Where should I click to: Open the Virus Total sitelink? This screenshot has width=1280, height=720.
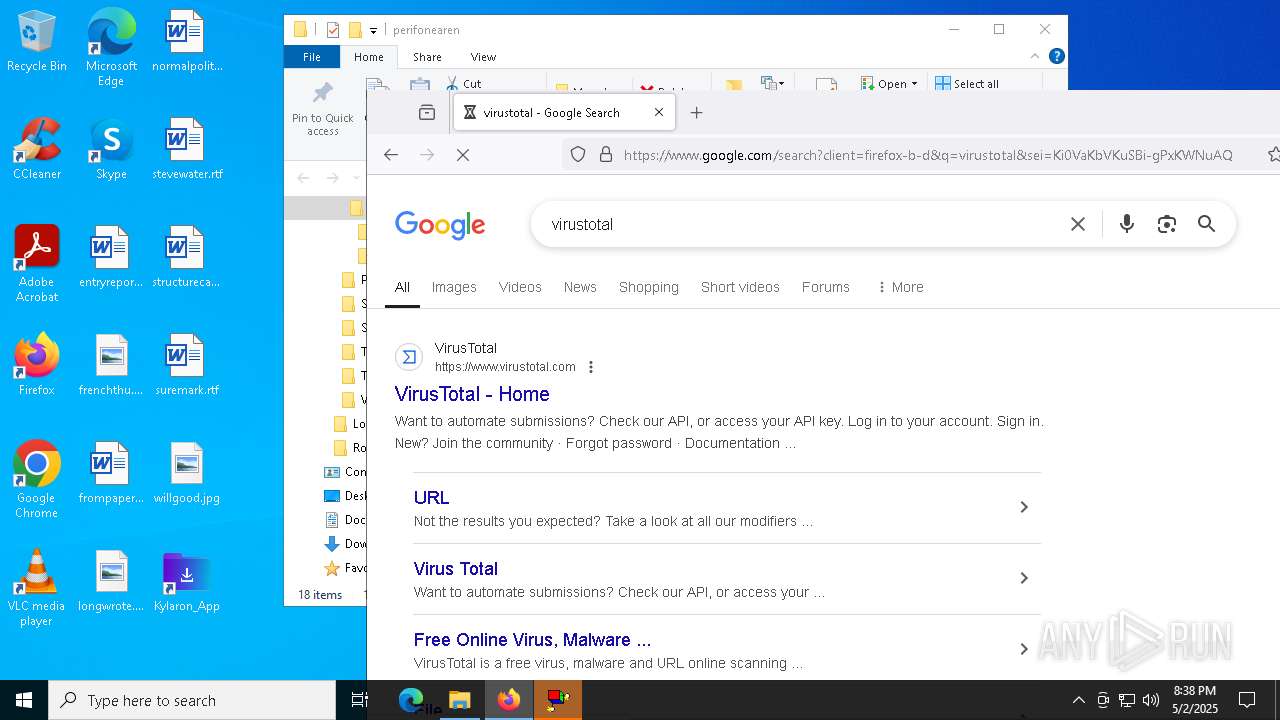coord(455,568)
